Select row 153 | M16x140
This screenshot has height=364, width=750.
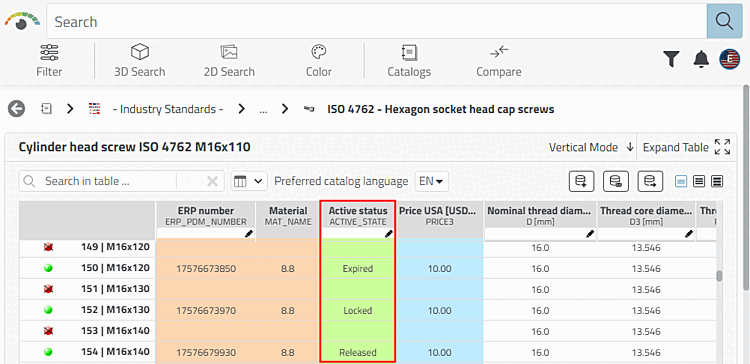pos(115,331)
